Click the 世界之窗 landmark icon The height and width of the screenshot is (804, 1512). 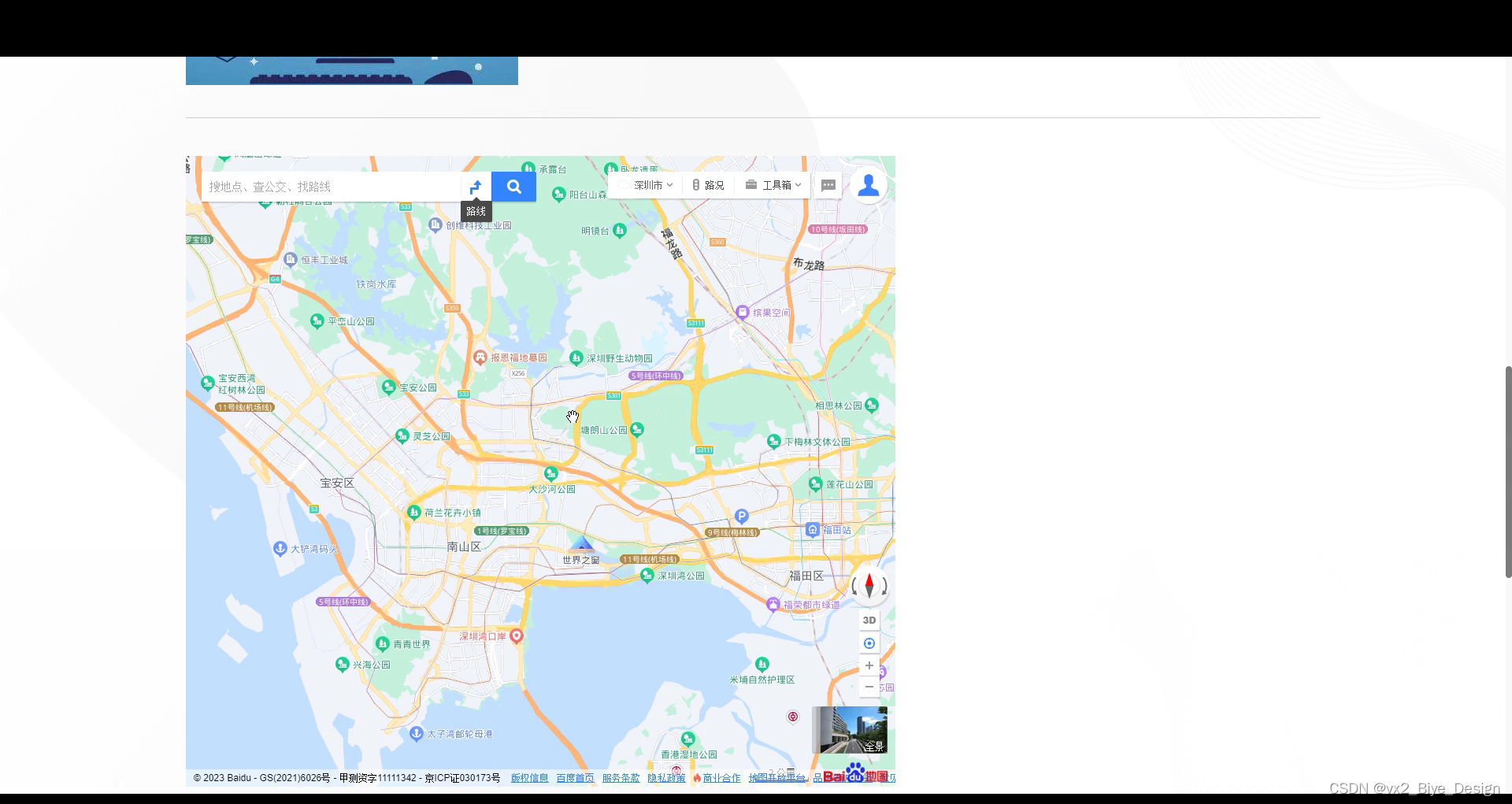coord(582,544)
